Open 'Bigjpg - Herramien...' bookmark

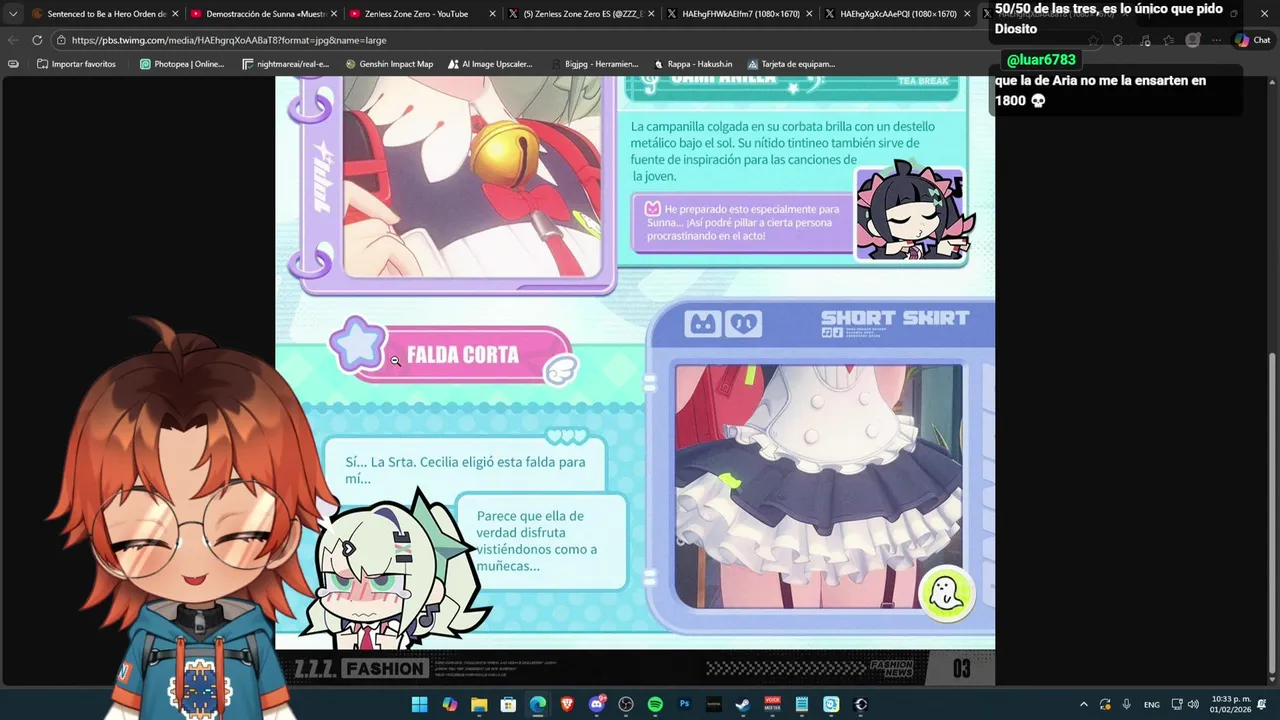(594, 64)
